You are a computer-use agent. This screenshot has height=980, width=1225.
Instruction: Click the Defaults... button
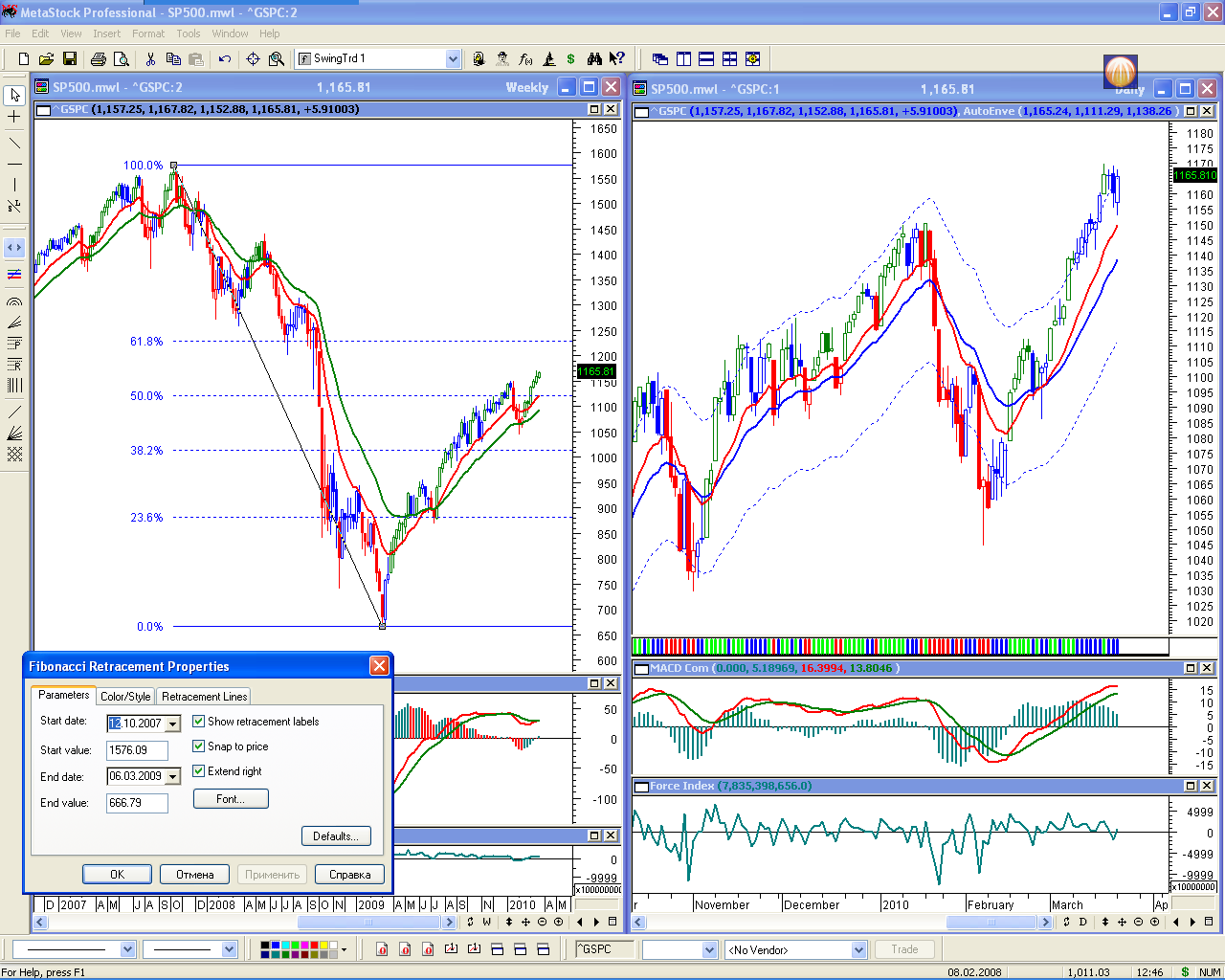[x=336, y=836]
